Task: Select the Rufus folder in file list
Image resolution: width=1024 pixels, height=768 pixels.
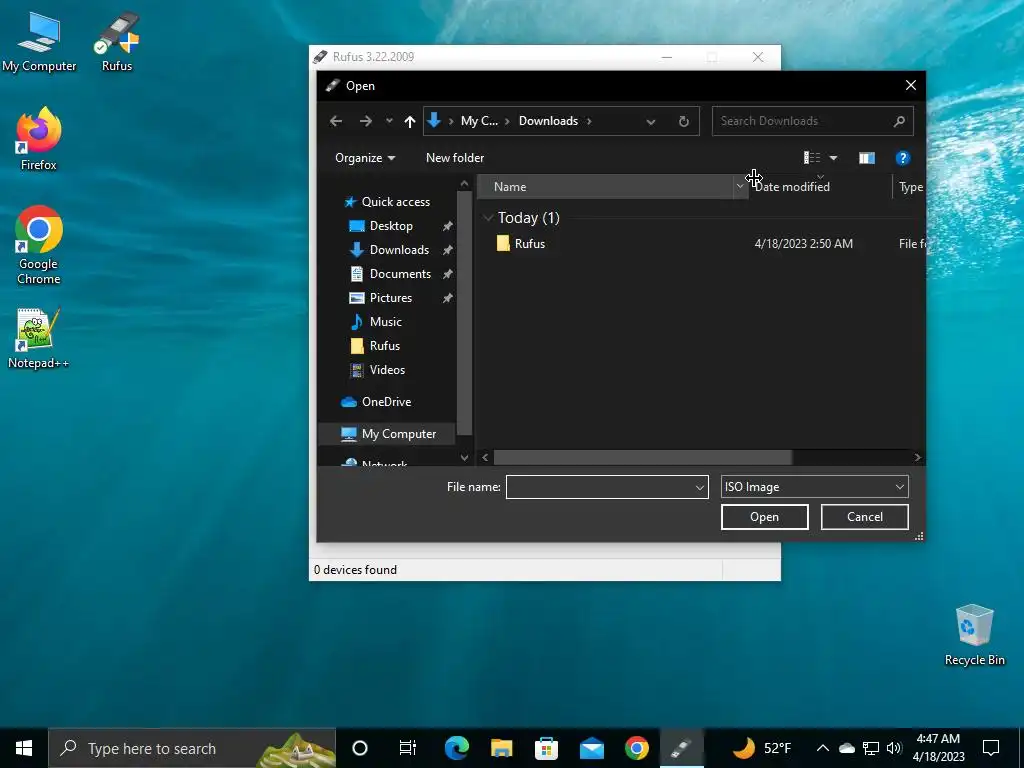Action: (529, 244)
